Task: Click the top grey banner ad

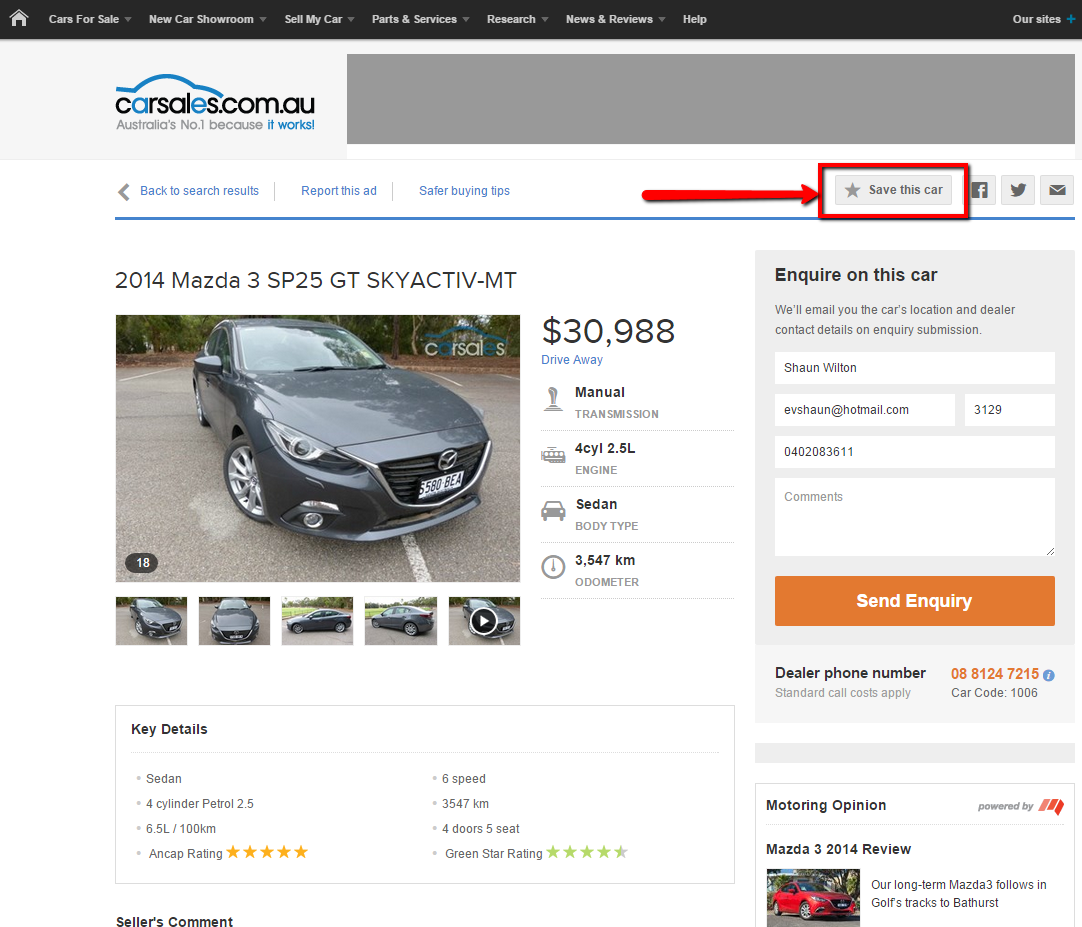Action: point(711,99)
